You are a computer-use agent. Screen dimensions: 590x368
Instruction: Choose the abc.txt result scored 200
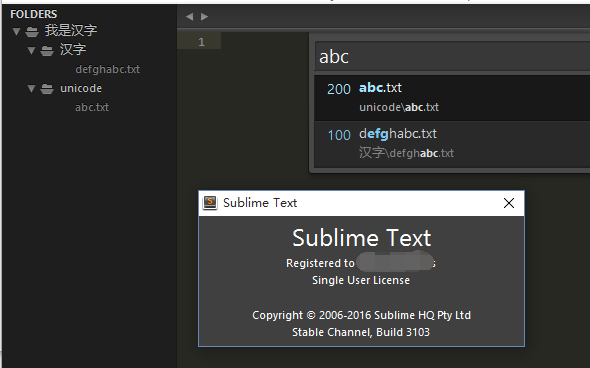(452, 98)
